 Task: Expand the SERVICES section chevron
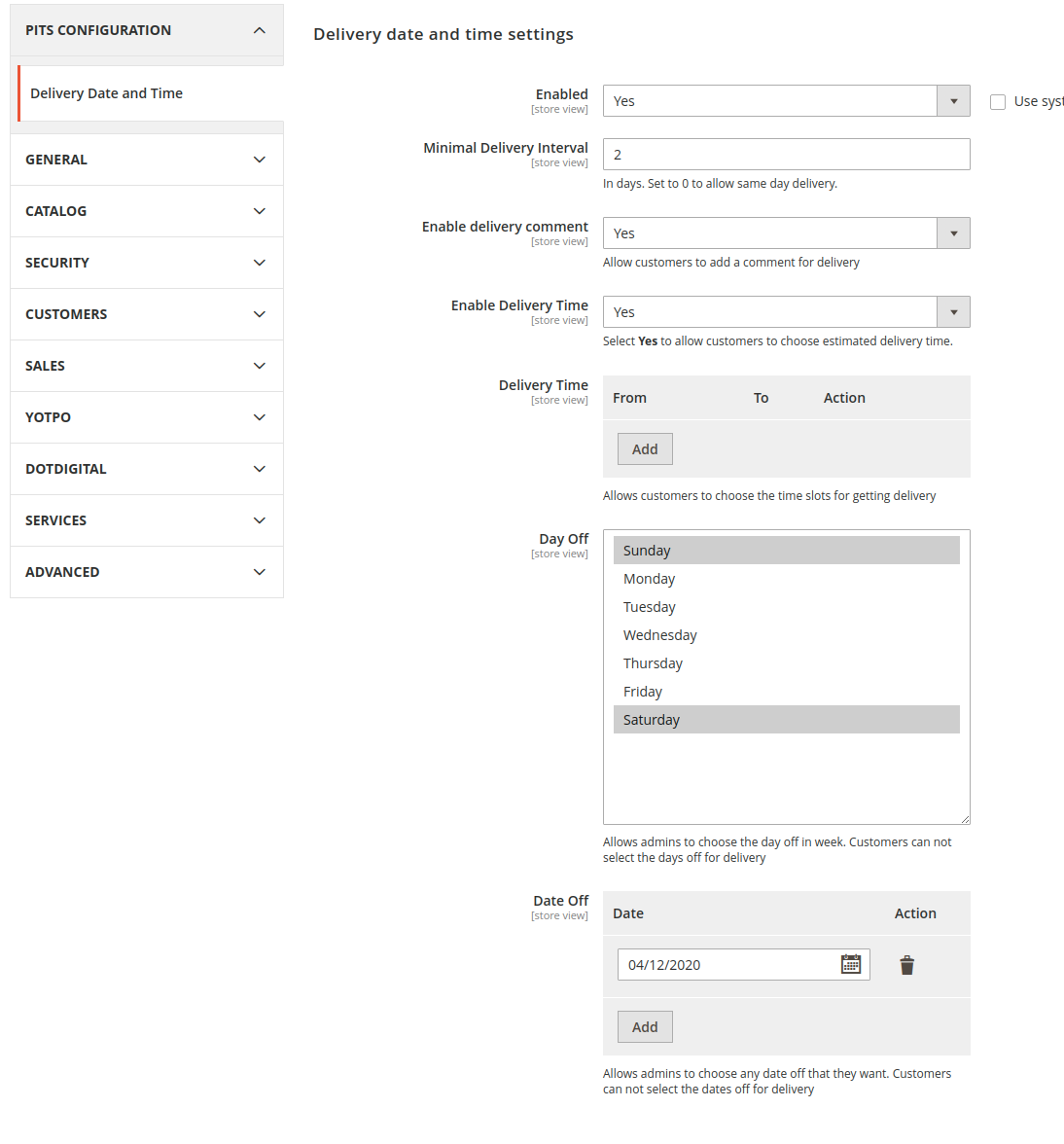(259, 519)
